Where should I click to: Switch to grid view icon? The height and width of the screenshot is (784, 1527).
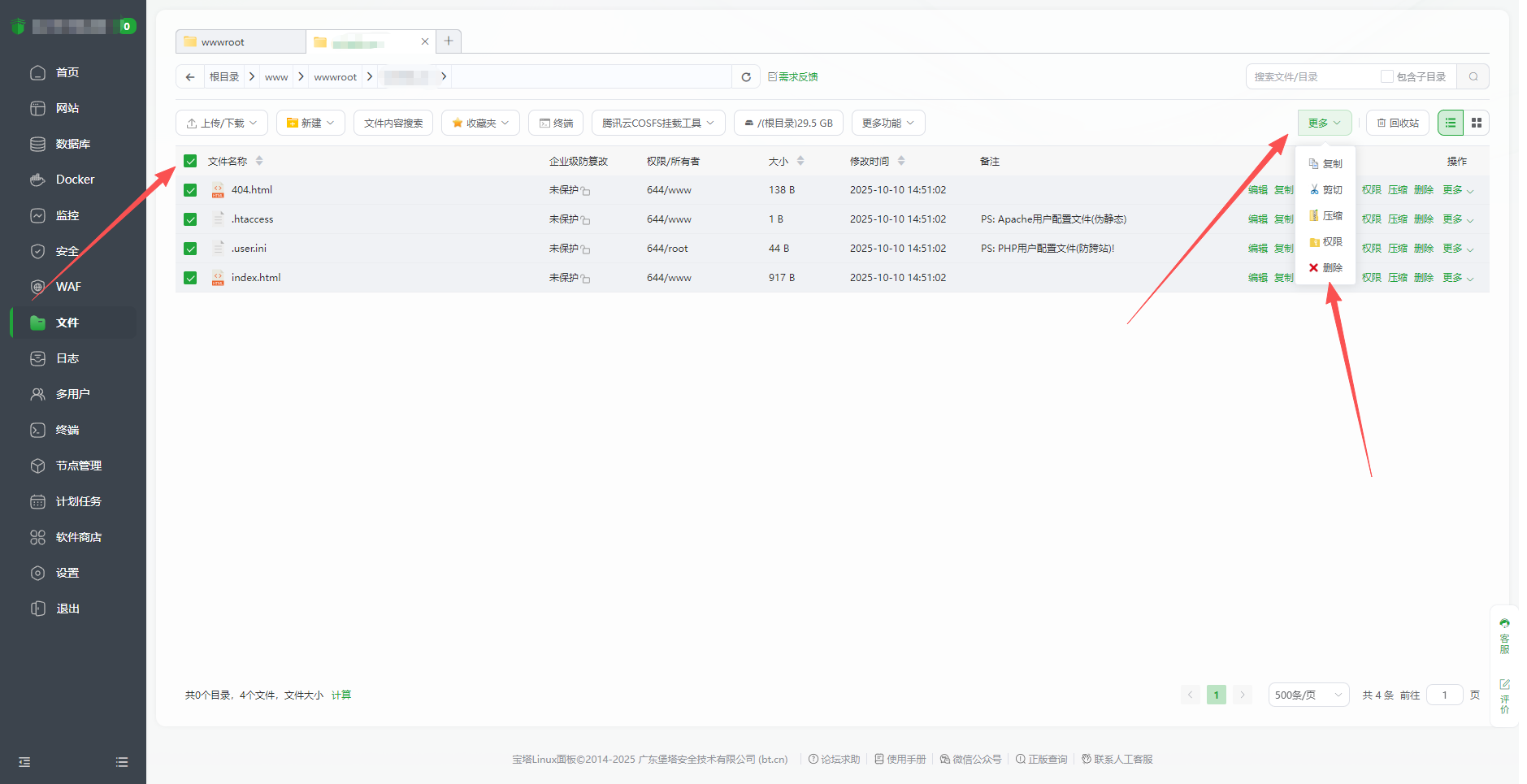coord(1477,123)
